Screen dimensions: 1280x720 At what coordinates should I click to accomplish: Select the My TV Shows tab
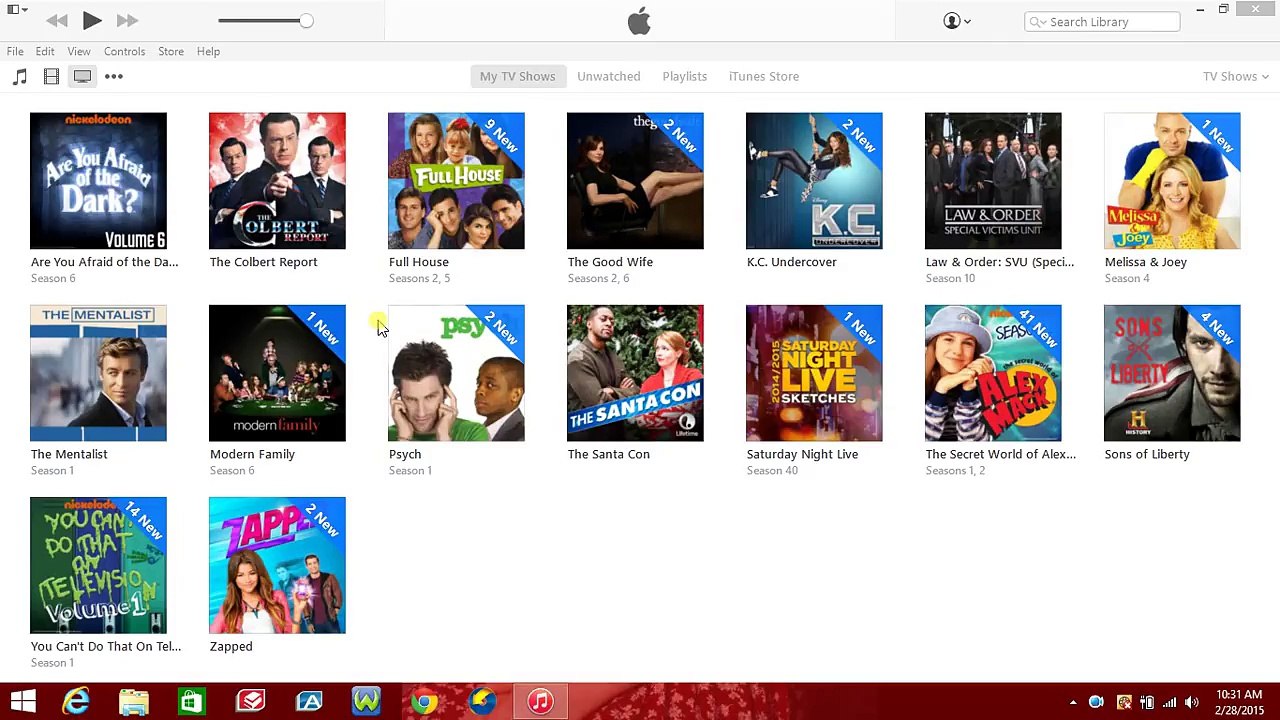coord(517,76)
